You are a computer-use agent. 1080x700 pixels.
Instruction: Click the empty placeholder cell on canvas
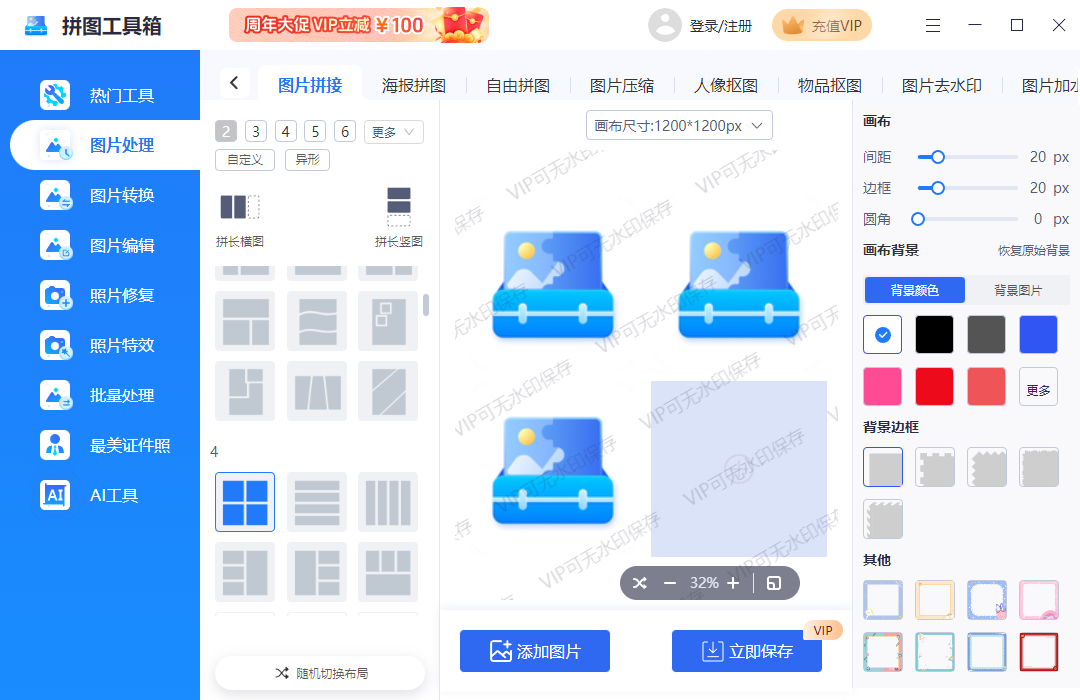739,468
